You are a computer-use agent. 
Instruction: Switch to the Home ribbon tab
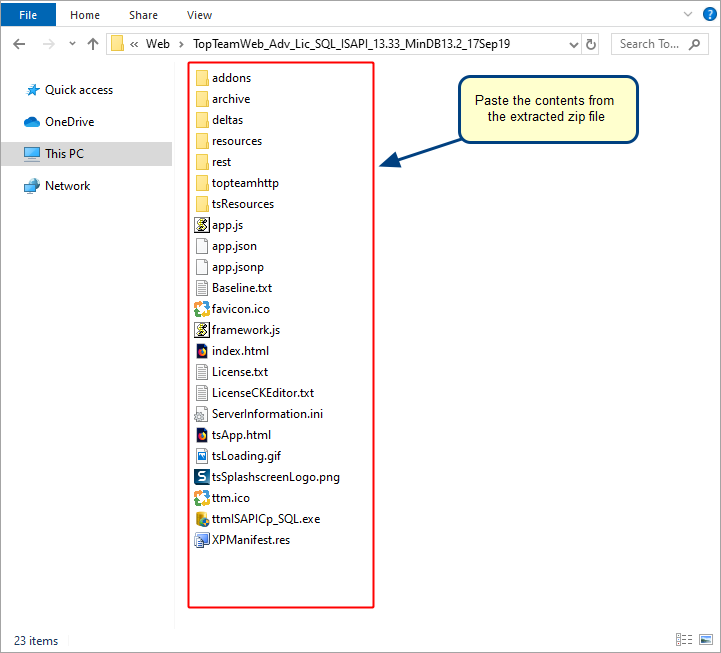pos(85,15)
